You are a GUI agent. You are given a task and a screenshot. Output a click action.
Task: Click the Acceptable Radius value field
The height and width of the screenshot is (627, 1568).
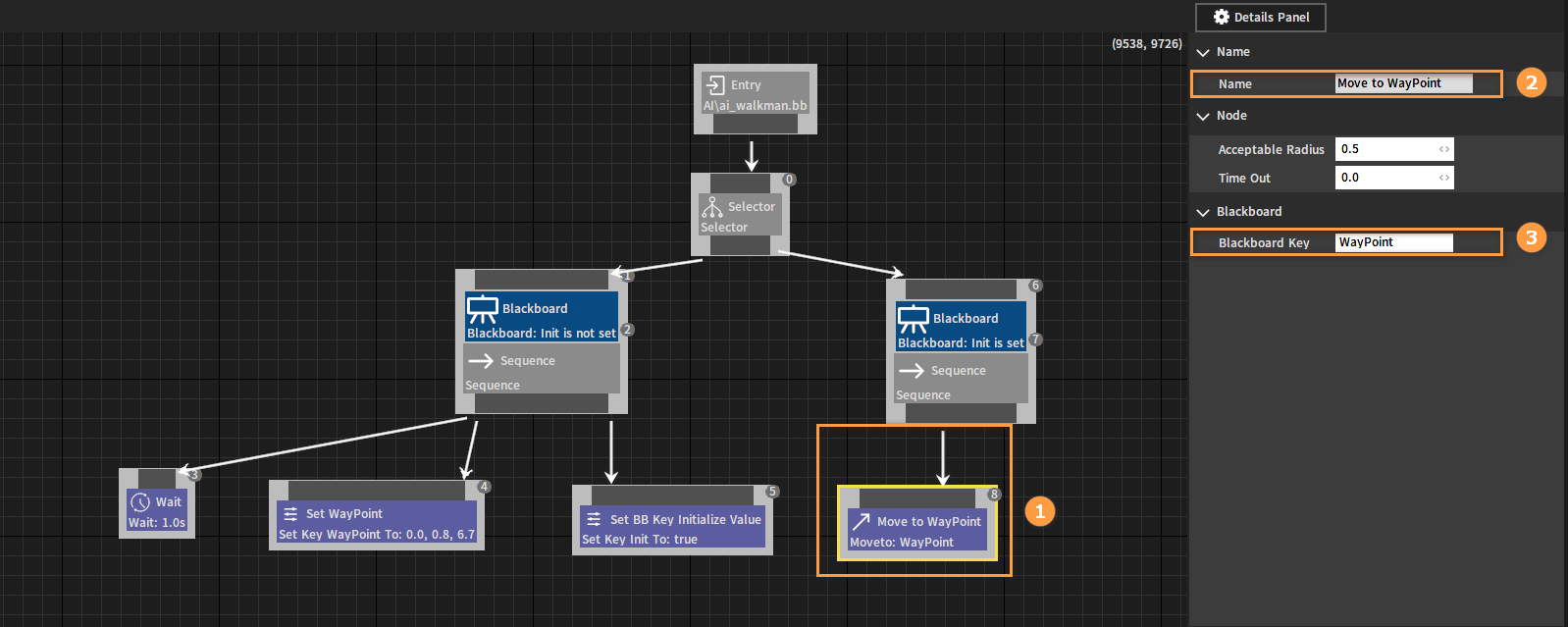(1385, 149)
